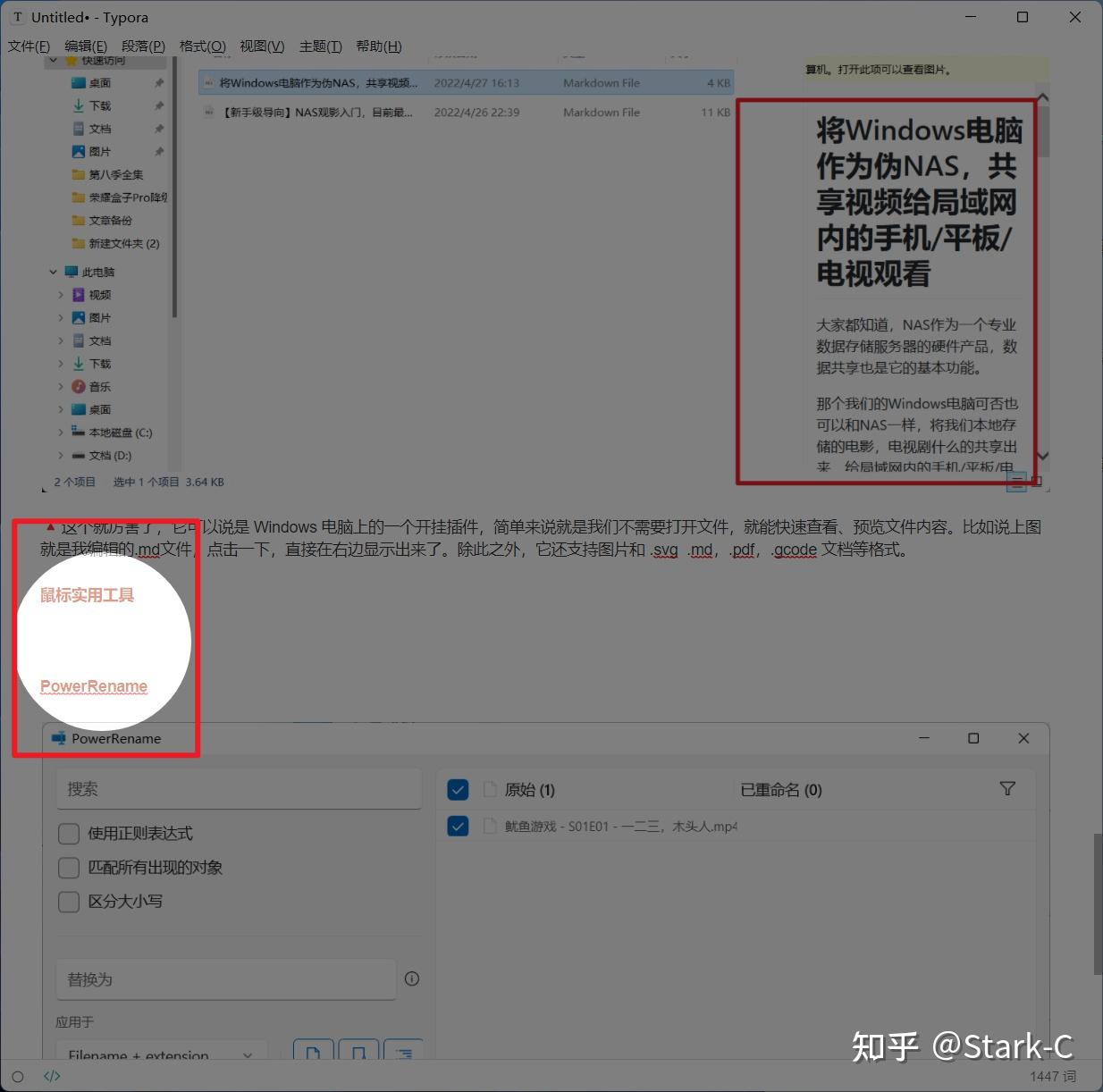Click the include folders icon button in PowerRename
Screen dimensions: 1103x1092
(x=358, y=1052)
